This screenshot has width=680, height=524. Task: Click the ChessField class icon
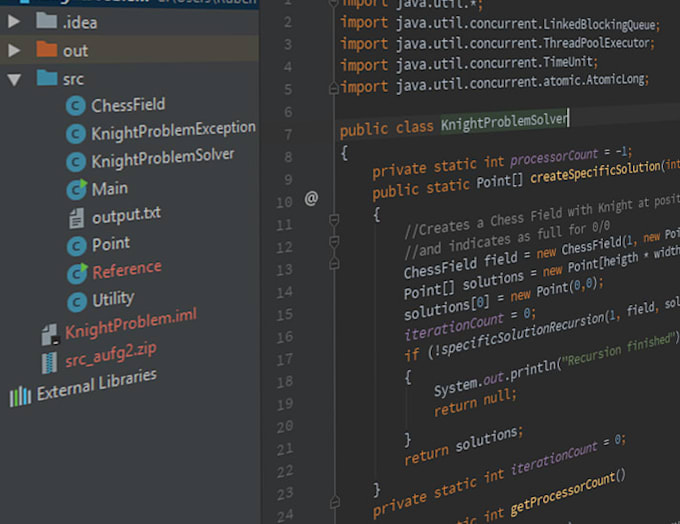tap(75, 106)
